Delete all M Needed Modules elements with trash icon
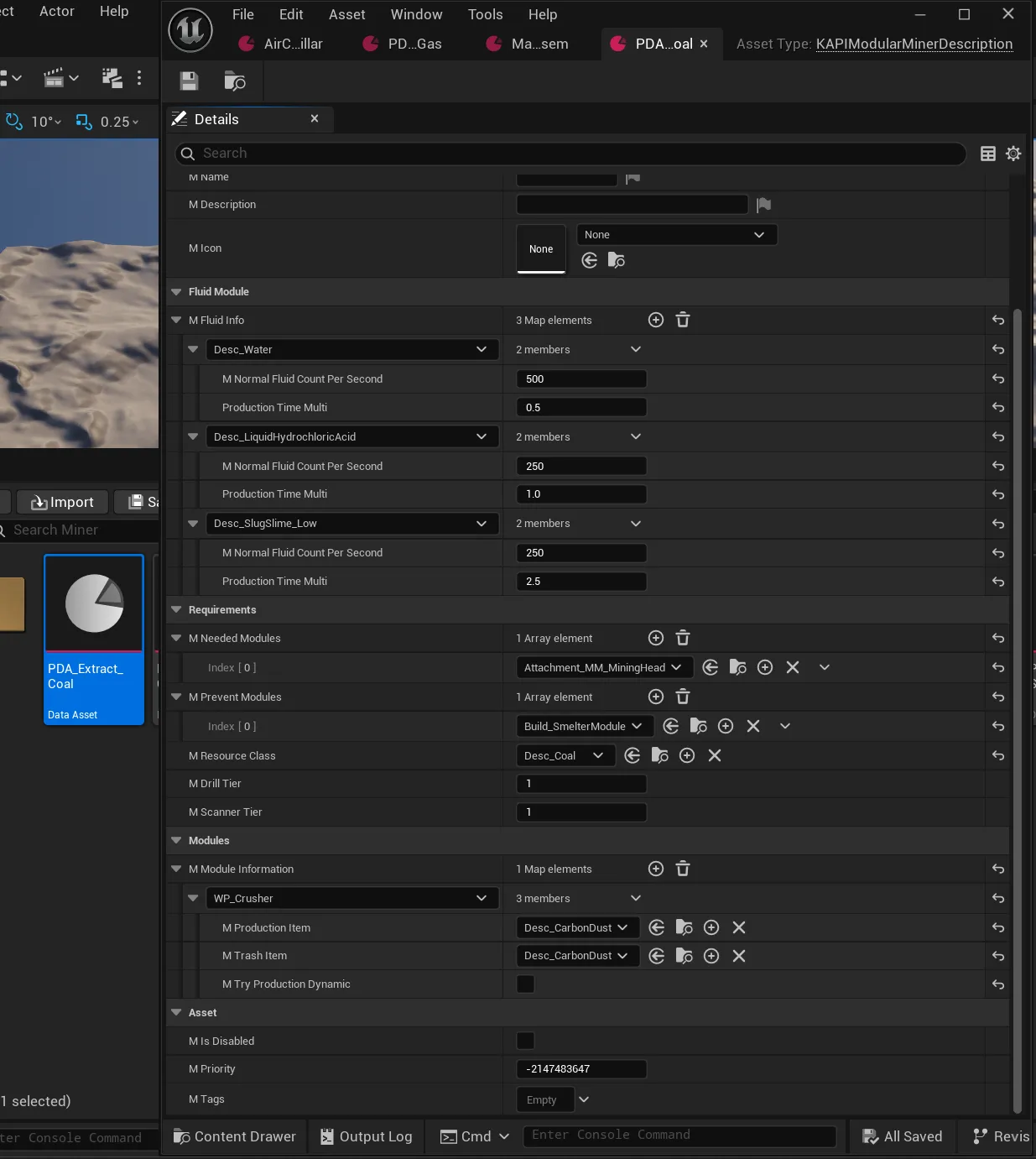 pos(683,638)
